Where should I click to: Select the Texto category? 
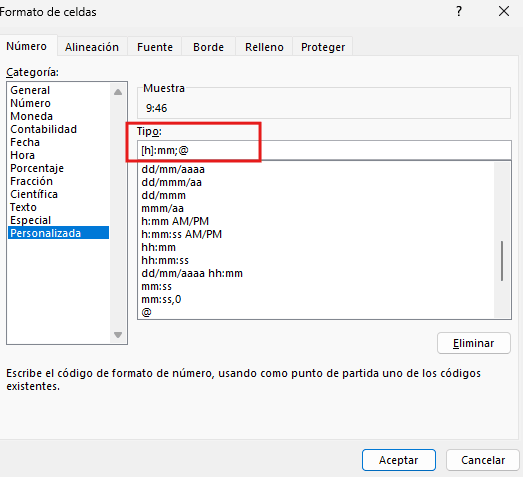coord(59,207)
